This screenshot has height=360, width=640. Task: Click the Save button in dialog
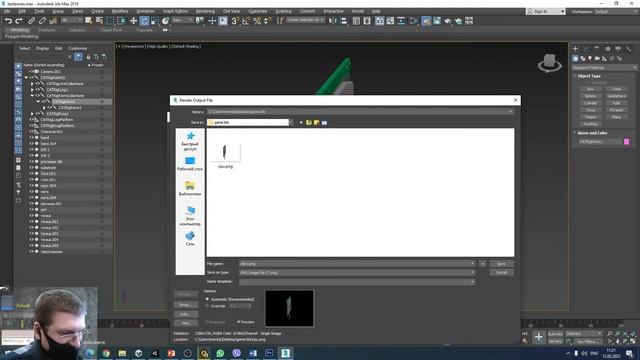pyautogui.click(x=501, y=264)
